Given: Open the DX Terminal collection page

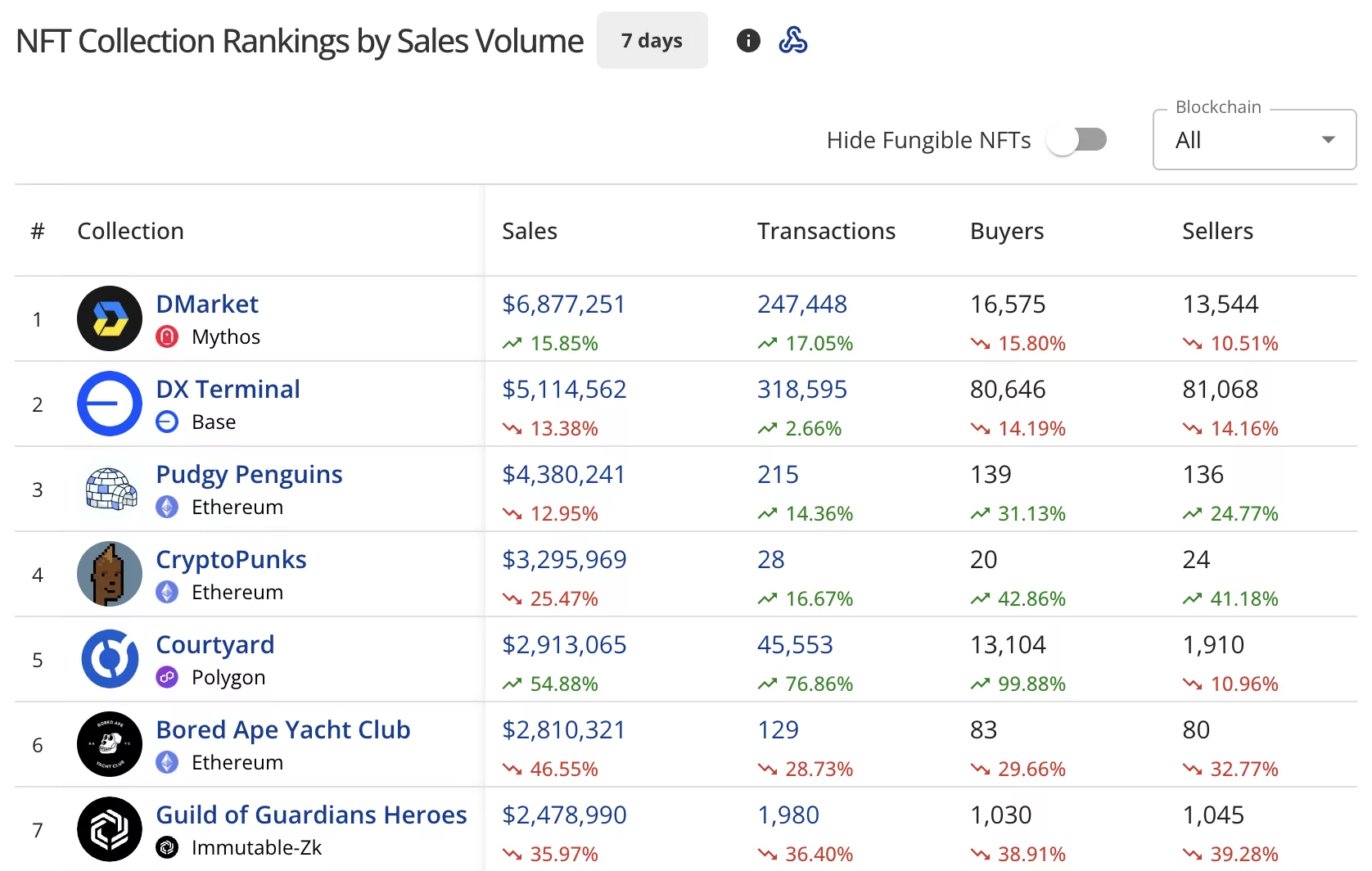Looking at the screenshot, I should tap(228, 389).
